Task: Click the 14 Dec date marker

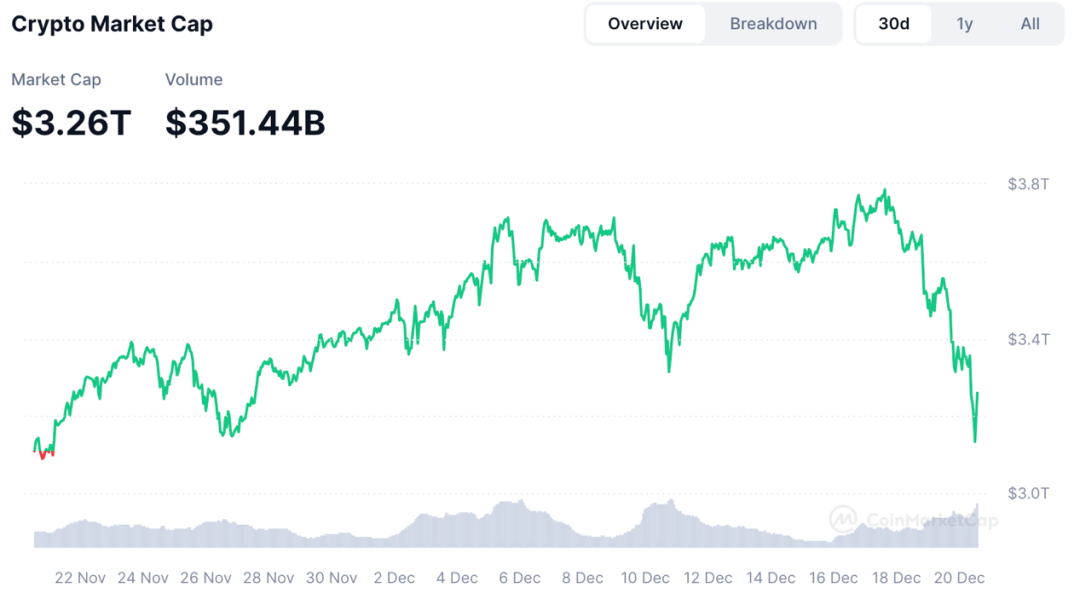Action: [771, 578]
